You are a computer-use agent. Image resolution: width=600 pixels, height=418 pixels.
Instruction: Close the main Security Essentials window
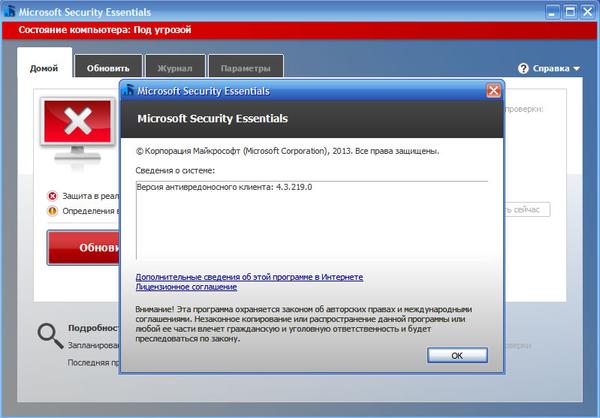588,12
